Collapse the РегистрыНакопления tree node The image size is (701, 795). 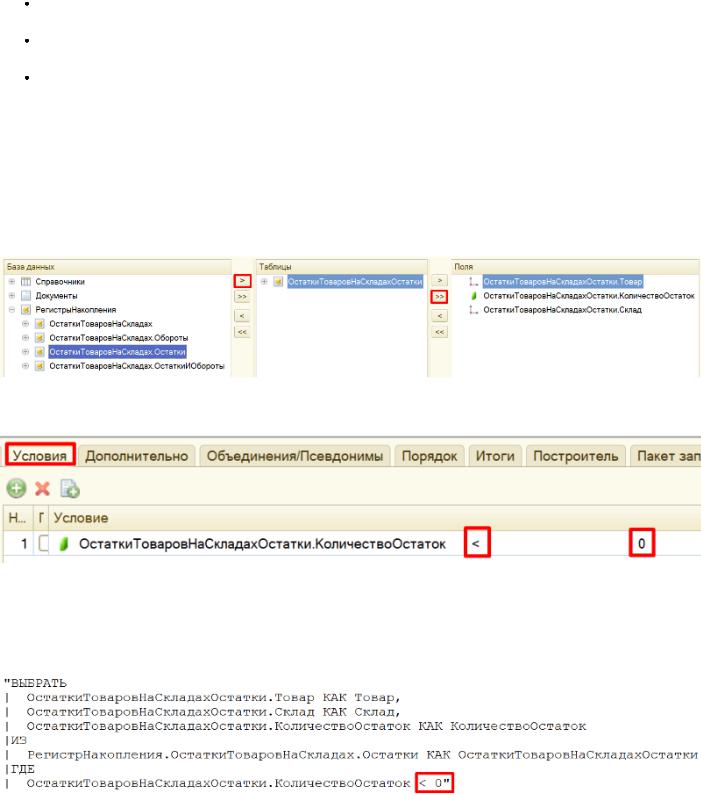11,311
